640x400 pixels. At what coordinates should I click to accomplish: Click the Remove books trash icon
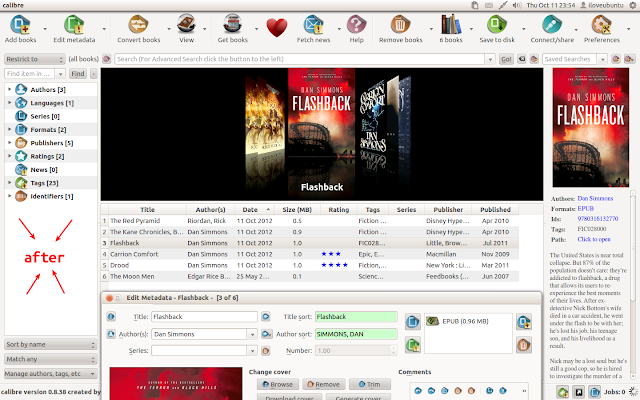(x=400, y=24)
